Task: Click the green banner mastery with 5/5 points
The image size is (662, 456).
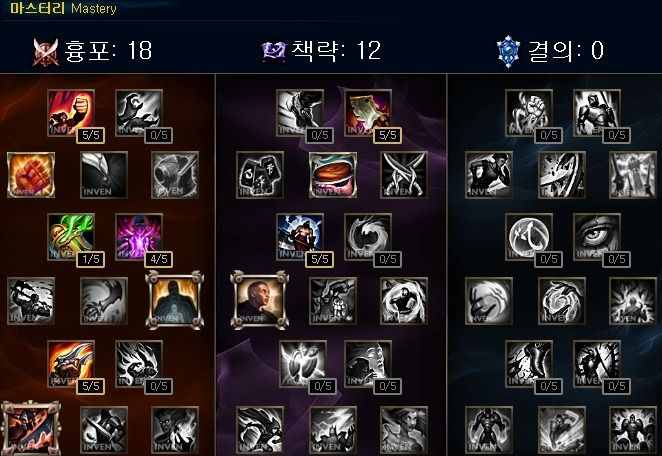Action: pyautogui.click(x=368, y=113)
